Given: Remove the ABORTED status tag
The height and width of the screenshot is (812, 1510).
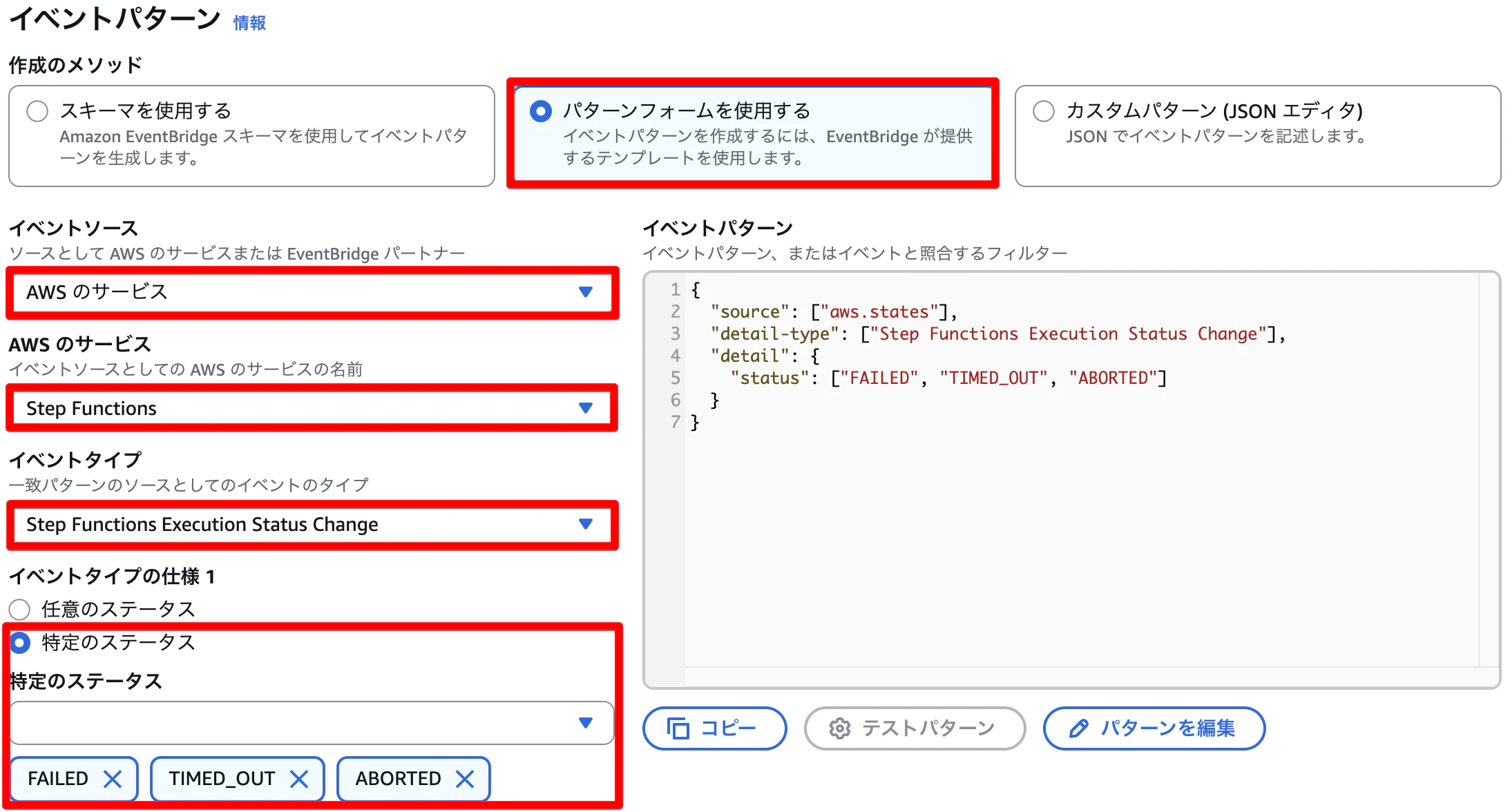Looking at the screenshot, I should 465,779.
